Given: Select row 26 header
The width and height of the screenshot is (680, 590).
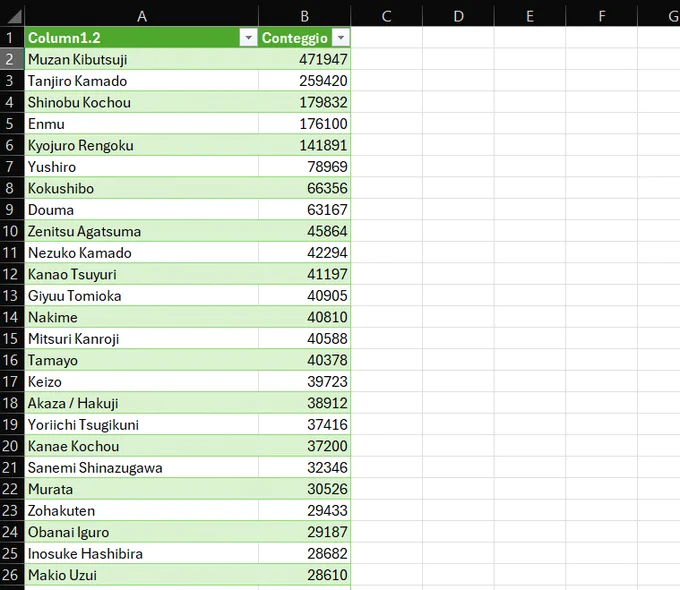Looking at the screenshot, I should [x=12, y=575].
